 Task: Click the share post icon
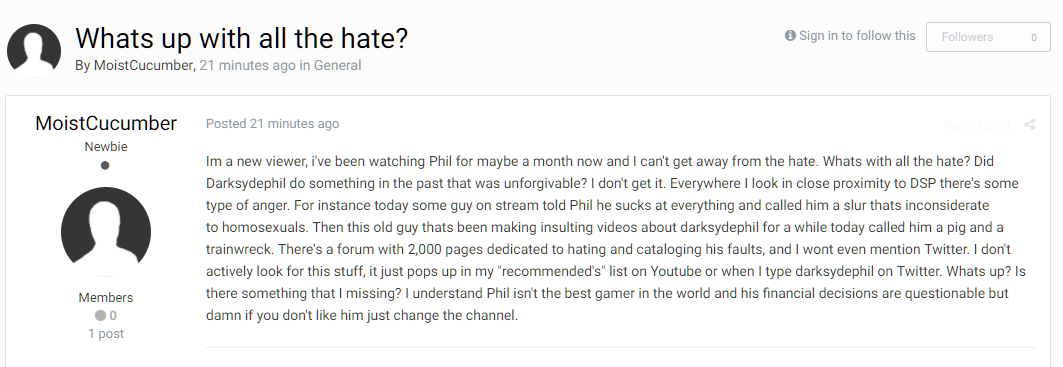tap(1029, 124)
